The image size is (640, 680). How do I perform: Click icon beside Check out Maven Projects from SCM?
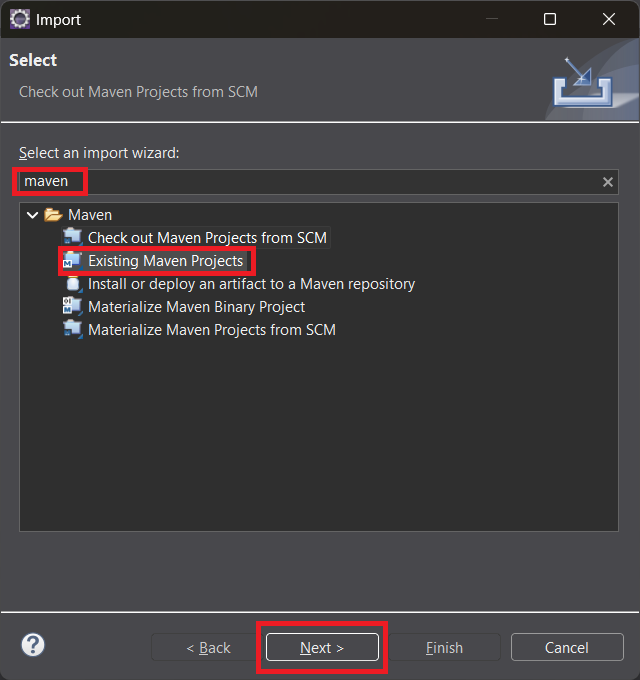(x=72, y=237)
